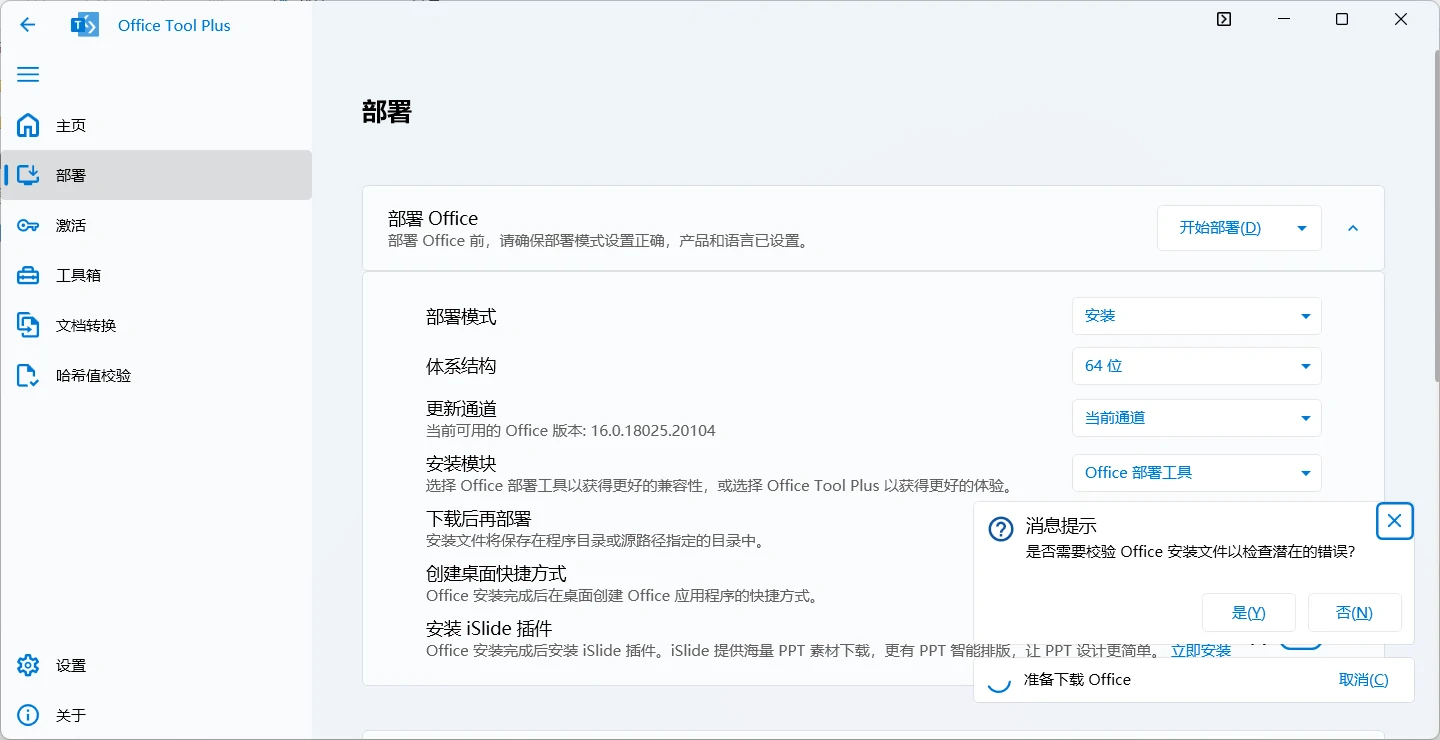Close the 消息提示 dialog with the X
The image size is (1440, 740).
pyautogui.click(x=1394, y=521)
